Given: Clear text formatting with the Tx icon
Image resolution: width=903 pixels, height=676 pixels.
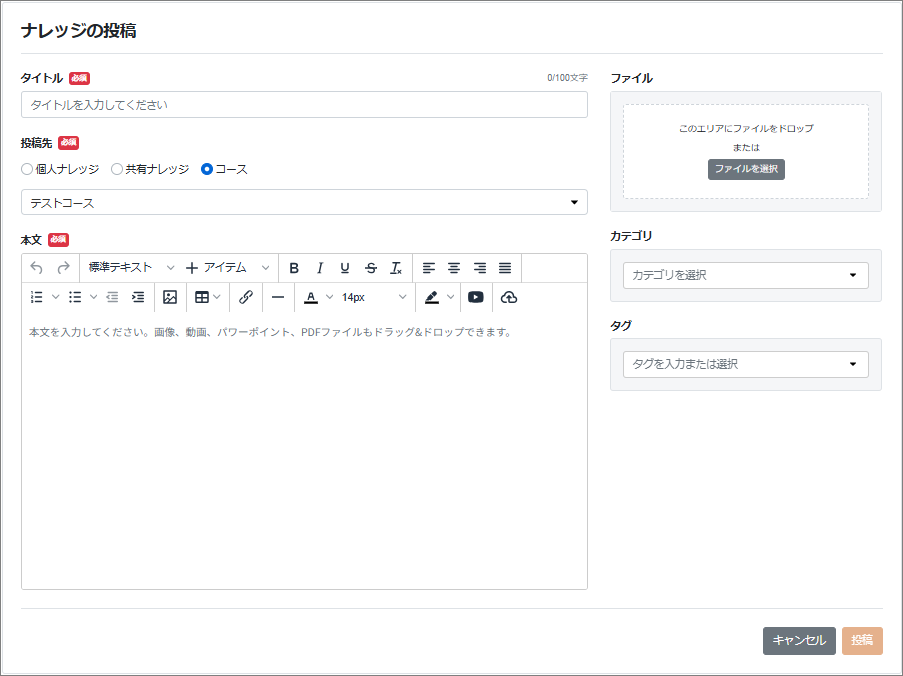Looking at the screenshot, I should (x=396, y=268).
